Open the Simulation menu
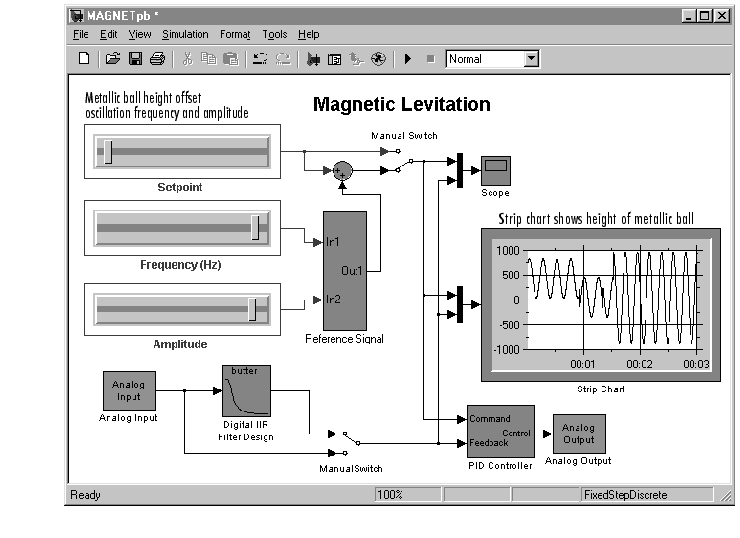The width and height of the screenshot is (740, 538). click(x=185, y=34)
